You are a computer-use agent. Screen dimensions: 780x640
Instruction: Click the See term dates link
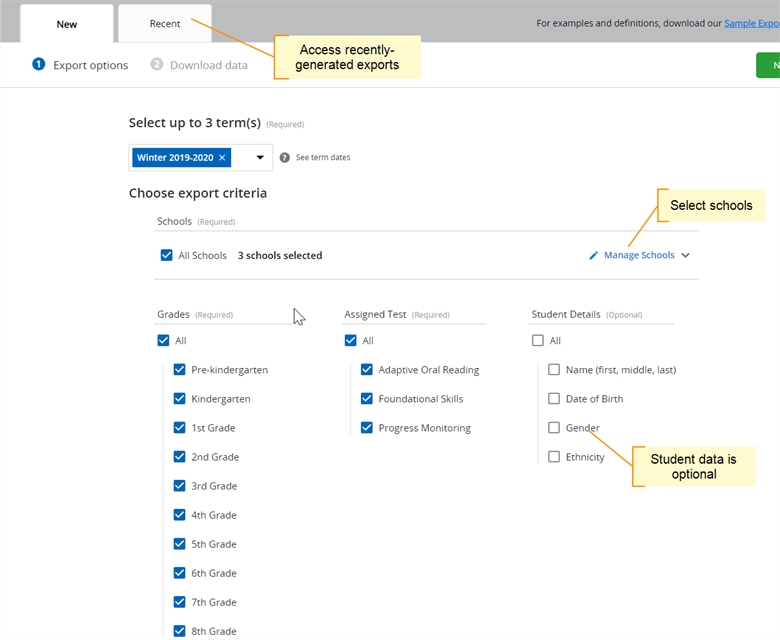tap(323, 158)
